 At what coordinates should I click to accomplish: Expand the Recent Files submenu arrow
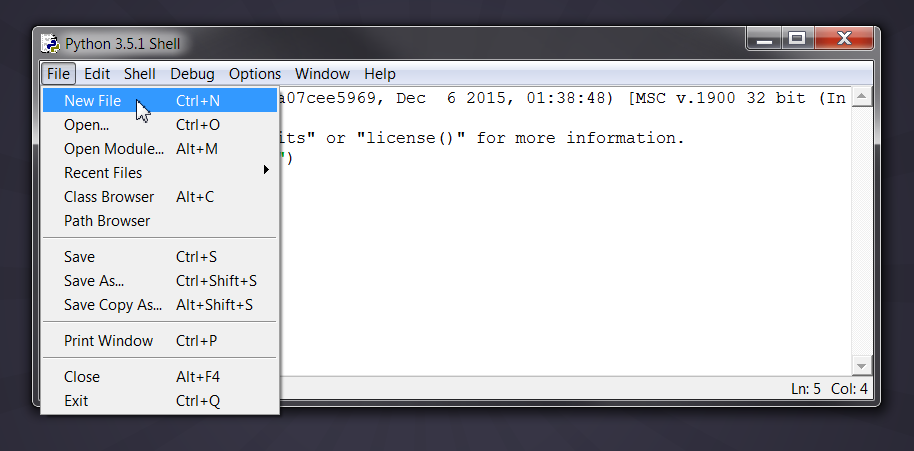[266, 170]
